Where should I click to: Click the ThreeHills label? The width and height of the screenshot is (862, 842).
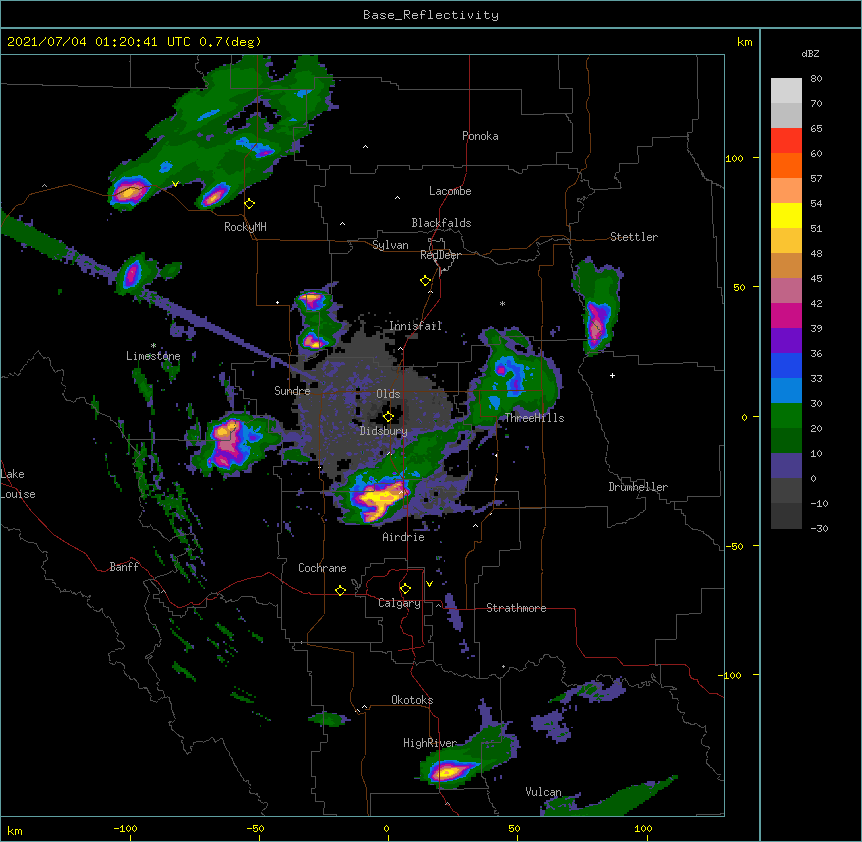pyautogui.click(x=534, y=418)
